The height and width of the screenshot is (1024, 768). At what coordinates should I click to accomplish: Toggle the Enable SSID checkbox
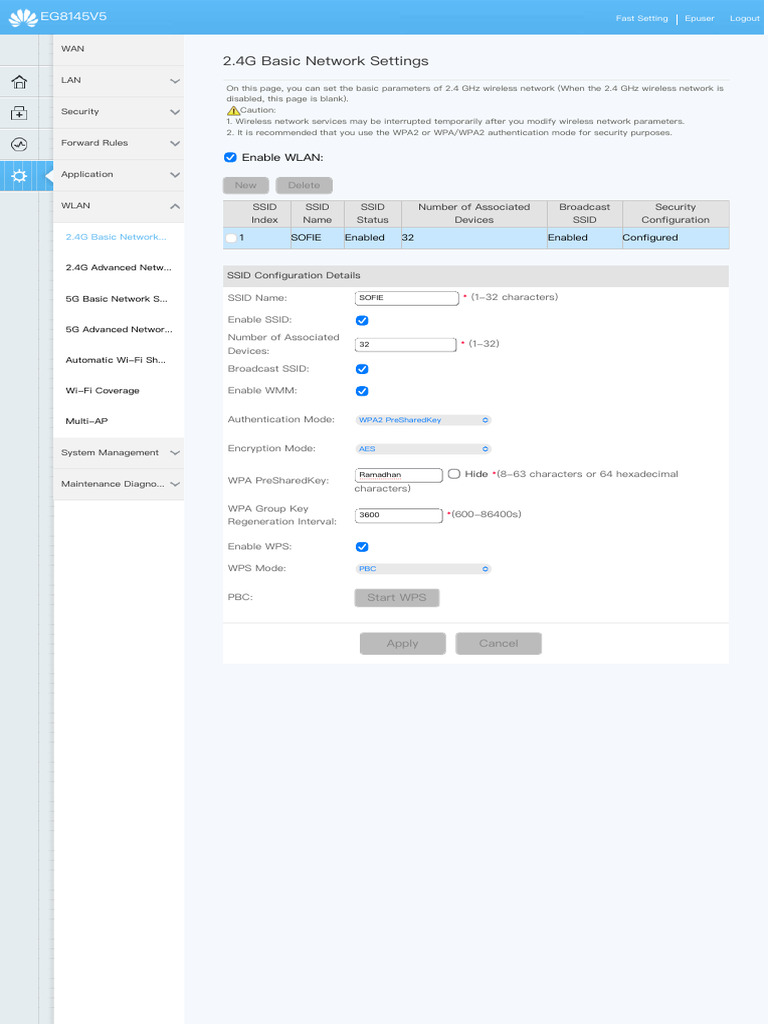coord(362,320)
